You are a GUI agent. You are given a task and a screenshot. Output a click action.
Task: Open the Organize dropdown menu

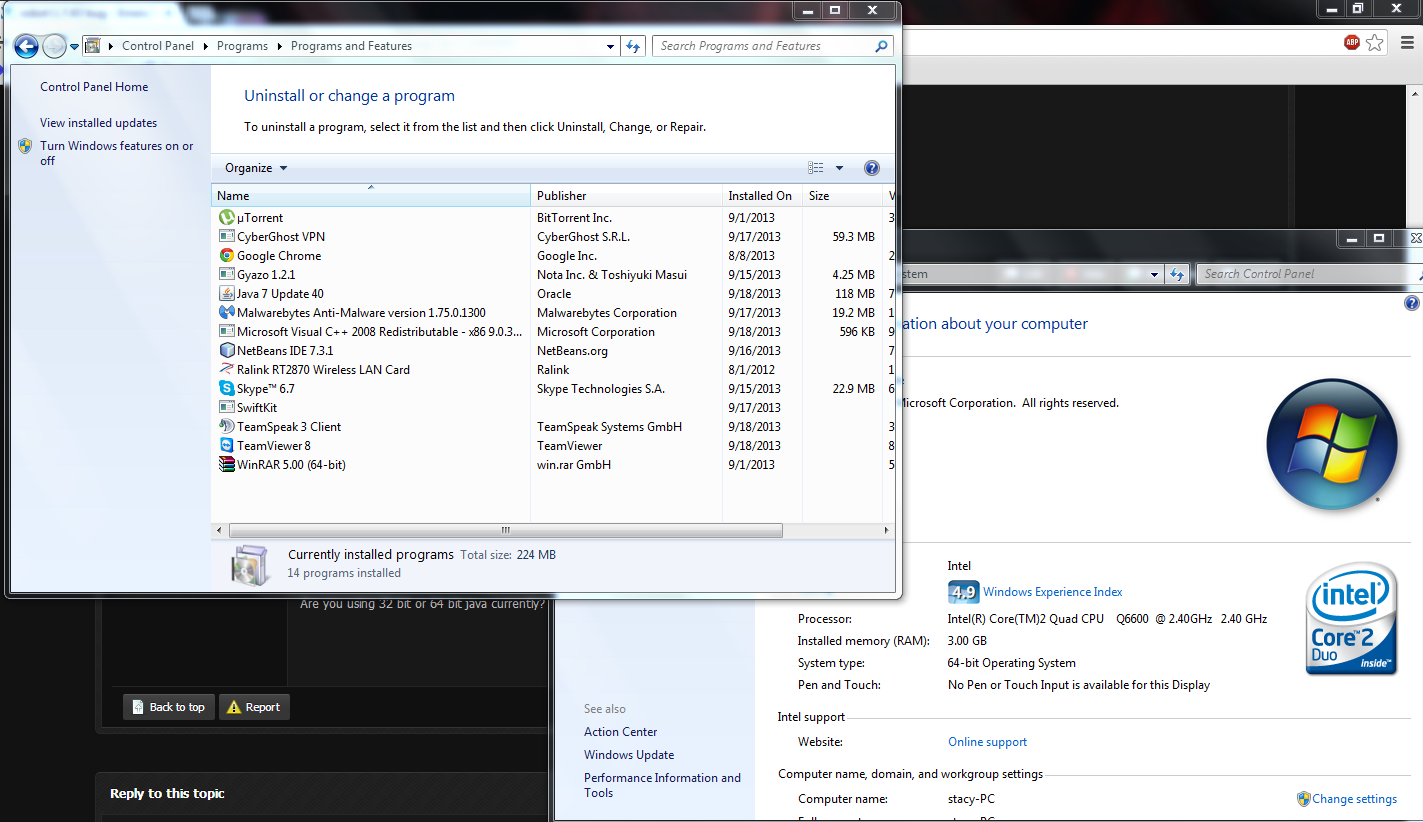coord(256,168)
